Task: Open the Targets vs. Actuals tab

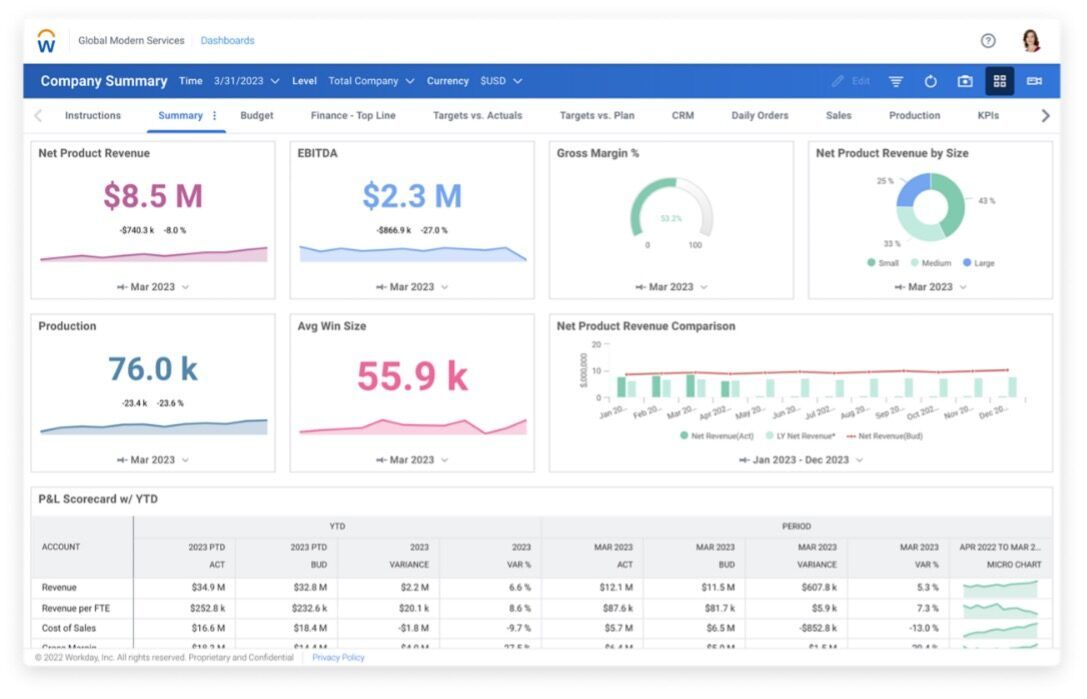Action: pyautogui.click(x=478, y=116)
